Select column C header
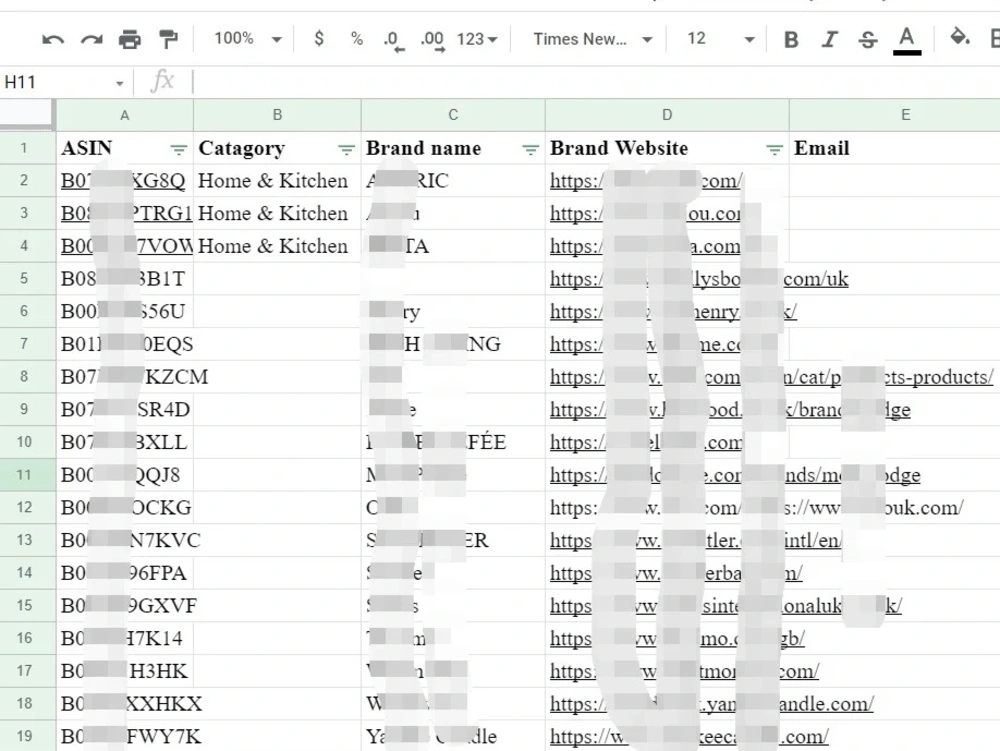This screenshot has width=1000, height=751. (x=453, y=115)
